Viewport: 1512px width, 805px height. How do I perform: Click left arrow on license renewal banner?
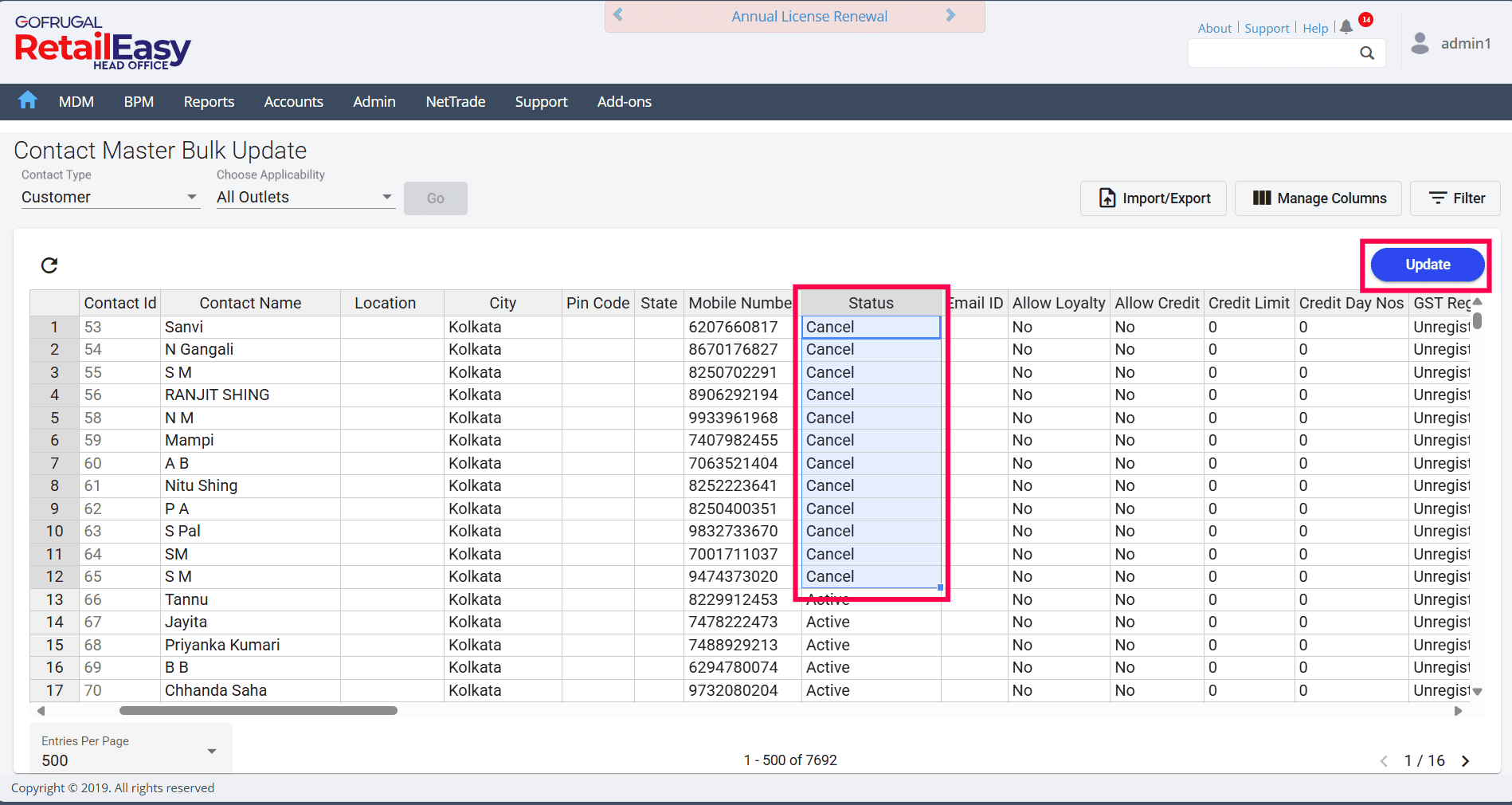(x=618, y=15)
